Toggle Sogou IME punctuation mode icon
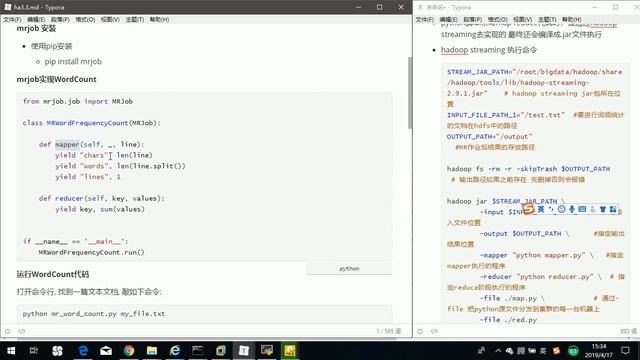The width and height of the screenshot is (640, 360). (x=551, y=209)
